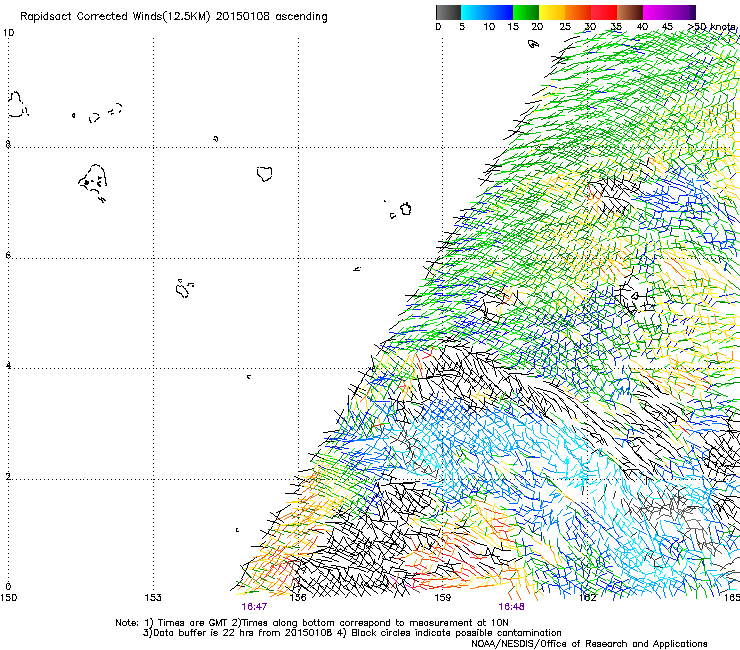
Task: Click the 159 longitude axis label
Action: click(442, 598)
